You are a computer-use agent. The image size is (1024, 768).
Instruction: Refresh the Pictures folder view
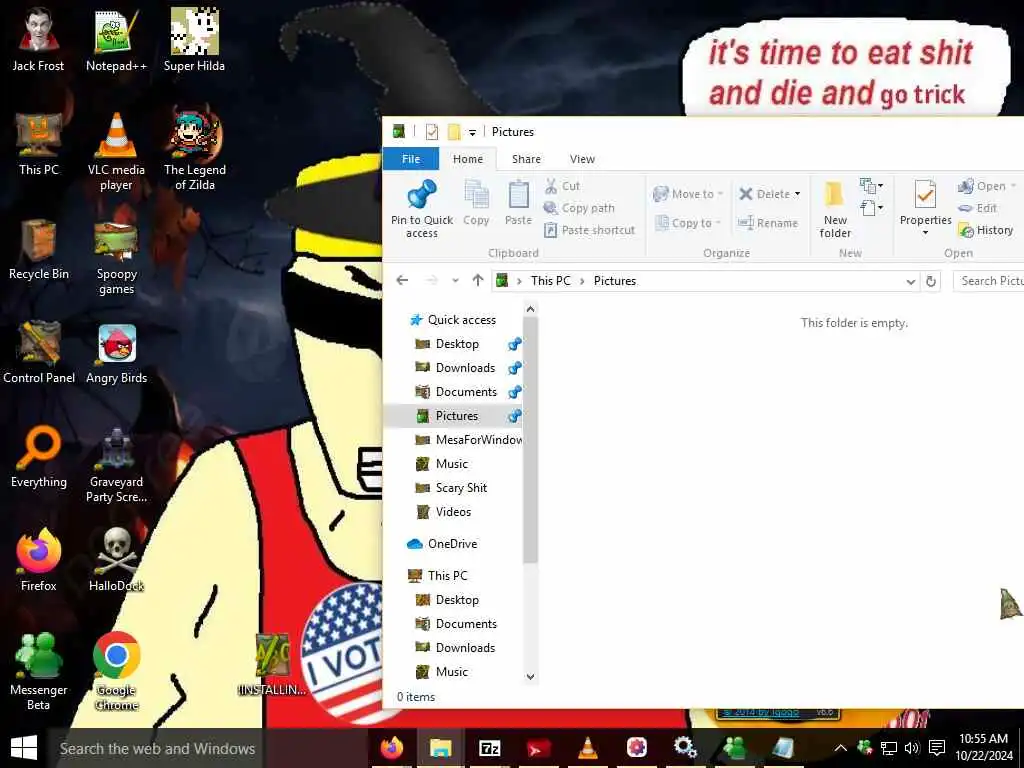[931, 281]
